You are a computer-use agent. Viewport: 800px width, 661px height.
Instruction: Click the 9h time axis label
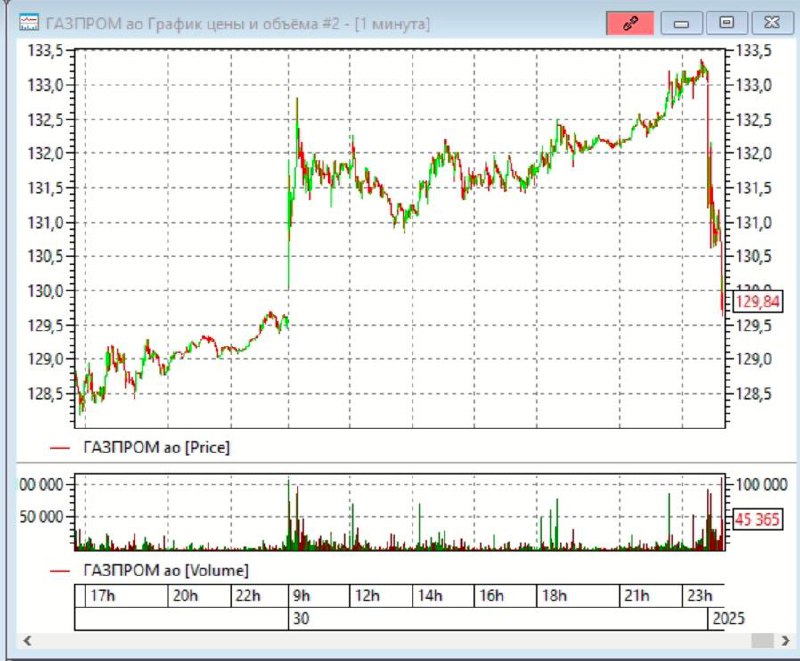pyautogui.click(x=301, y=595)
